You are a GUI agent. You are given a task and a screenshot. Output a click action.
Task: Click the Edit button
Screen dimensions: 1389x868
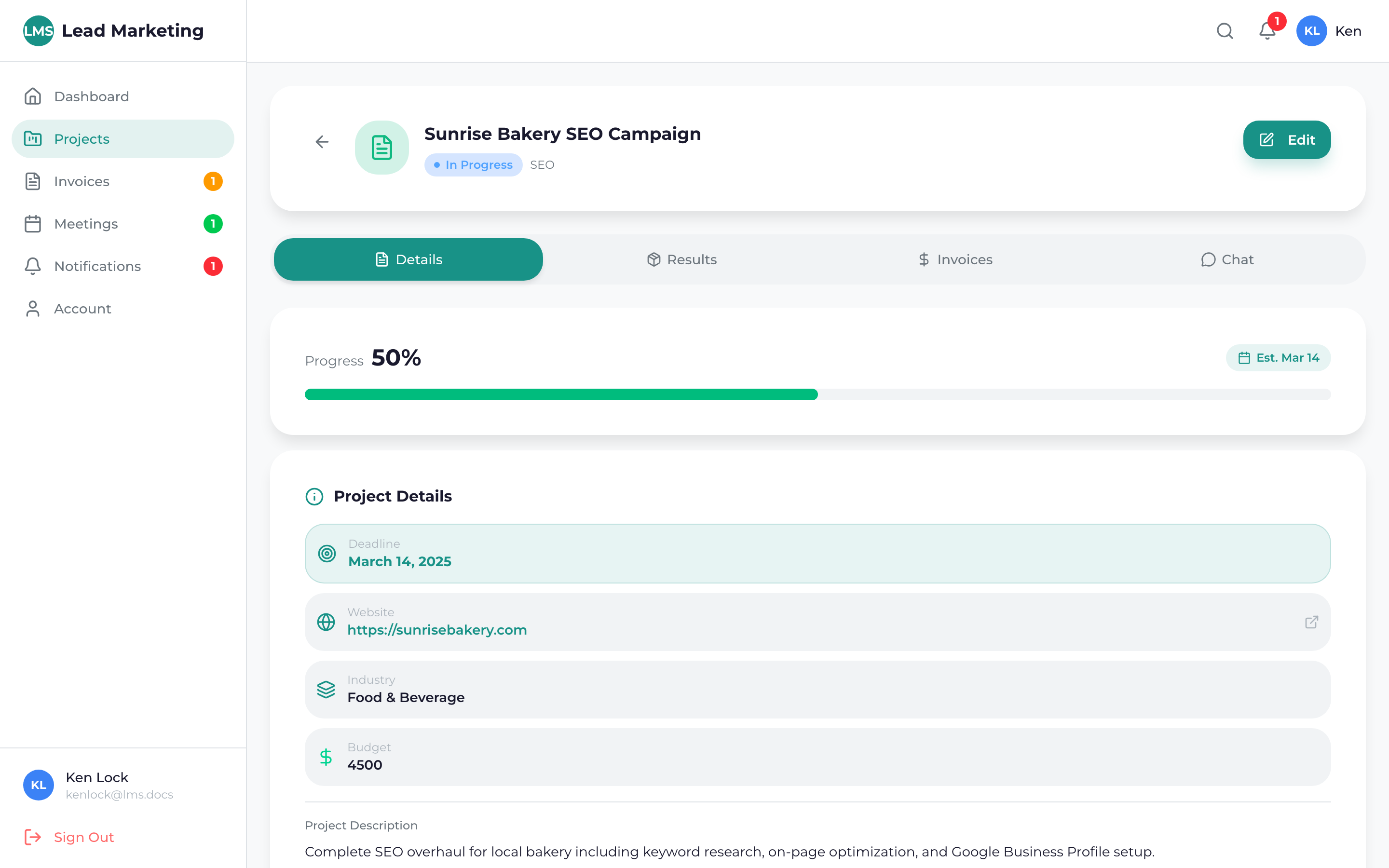pyautogui.click(x=1287, y=139)
